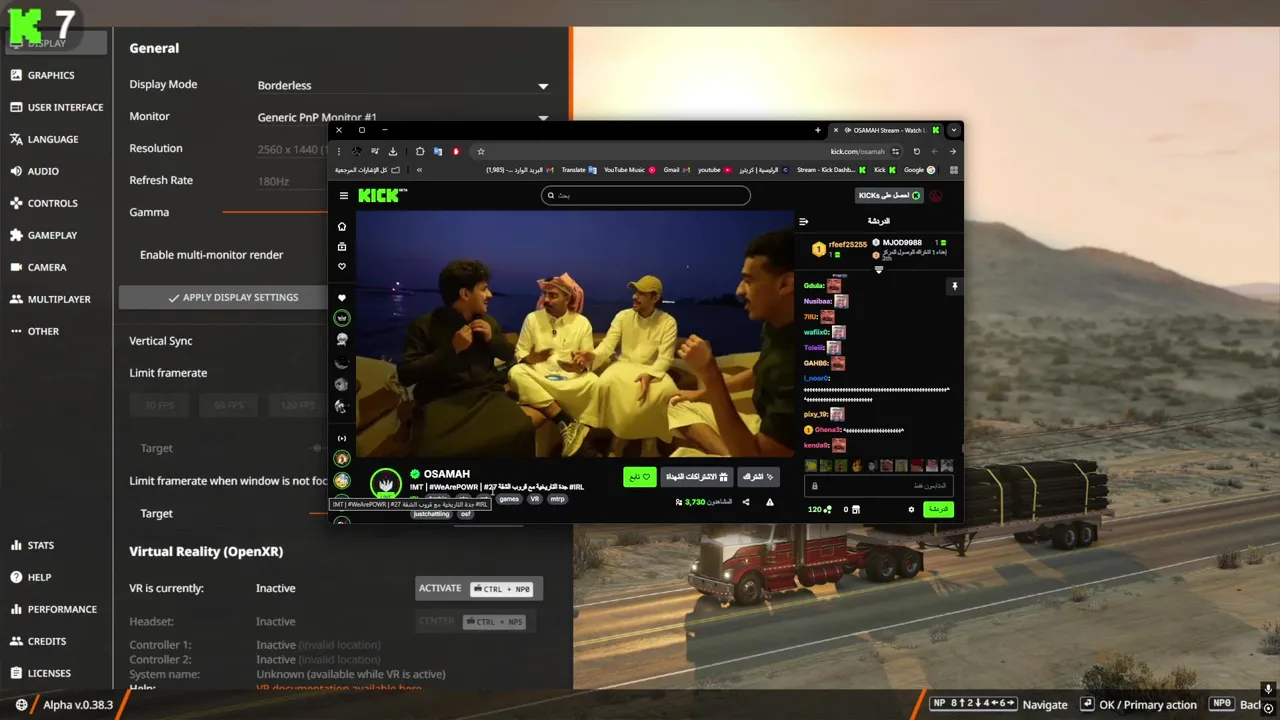Open the GAMEPLAY settings section
This screenshot has height=720, width=1280.
44,235
